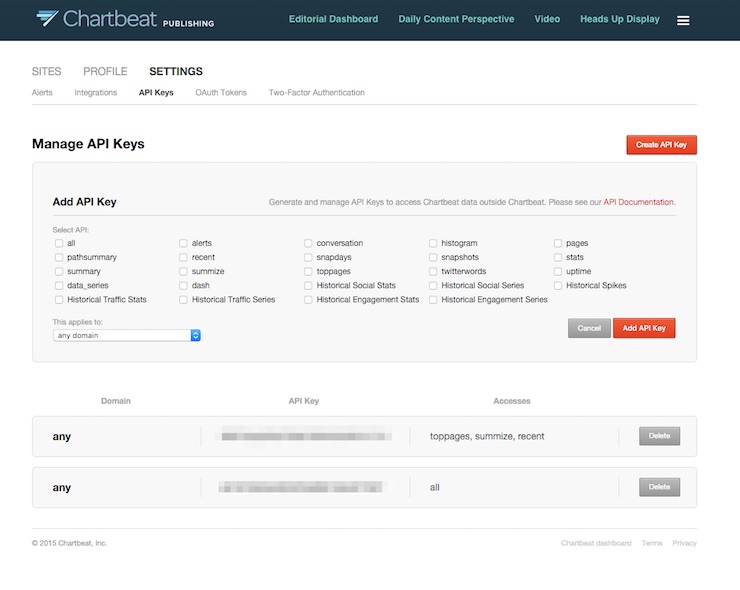Tick the histogram checkbox

point(433,243)
